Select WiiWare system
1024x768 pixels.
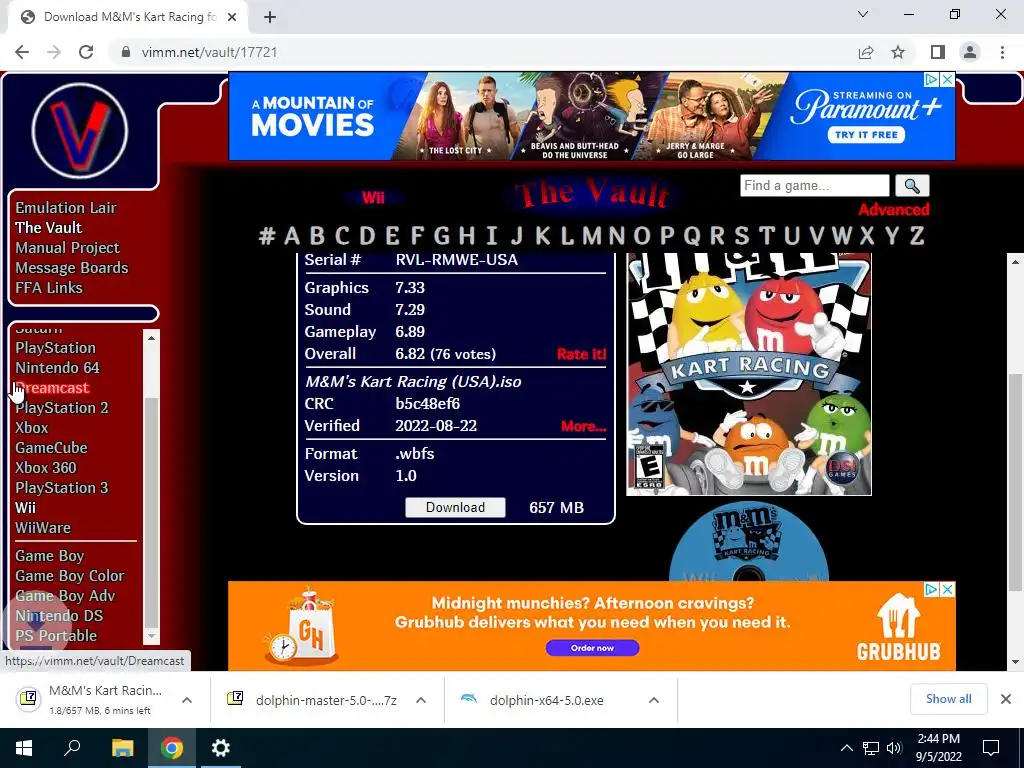pyautogui.click(x=43, y=528)
